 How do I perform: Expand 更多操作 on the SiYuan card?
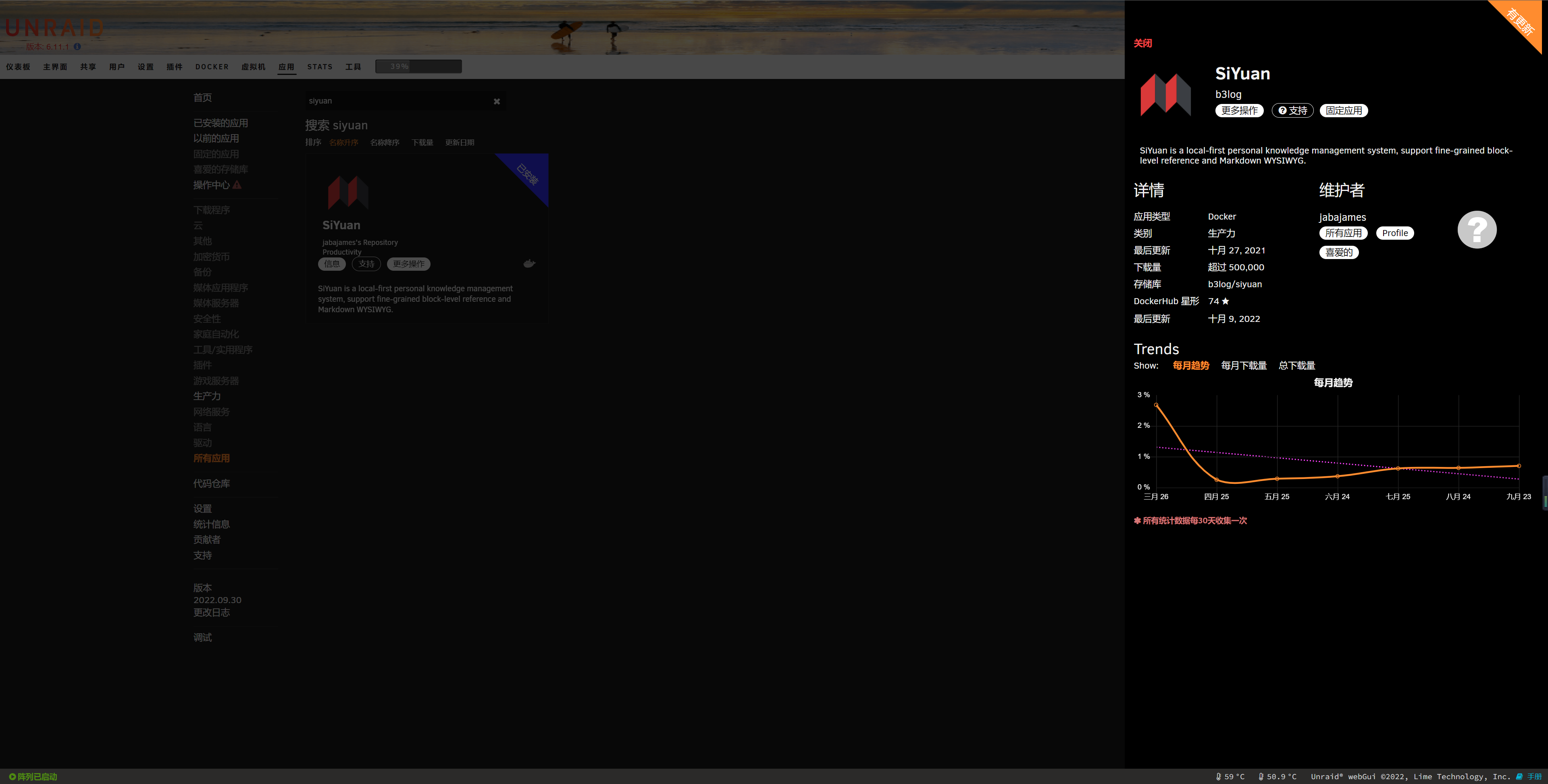coord(408,264)
